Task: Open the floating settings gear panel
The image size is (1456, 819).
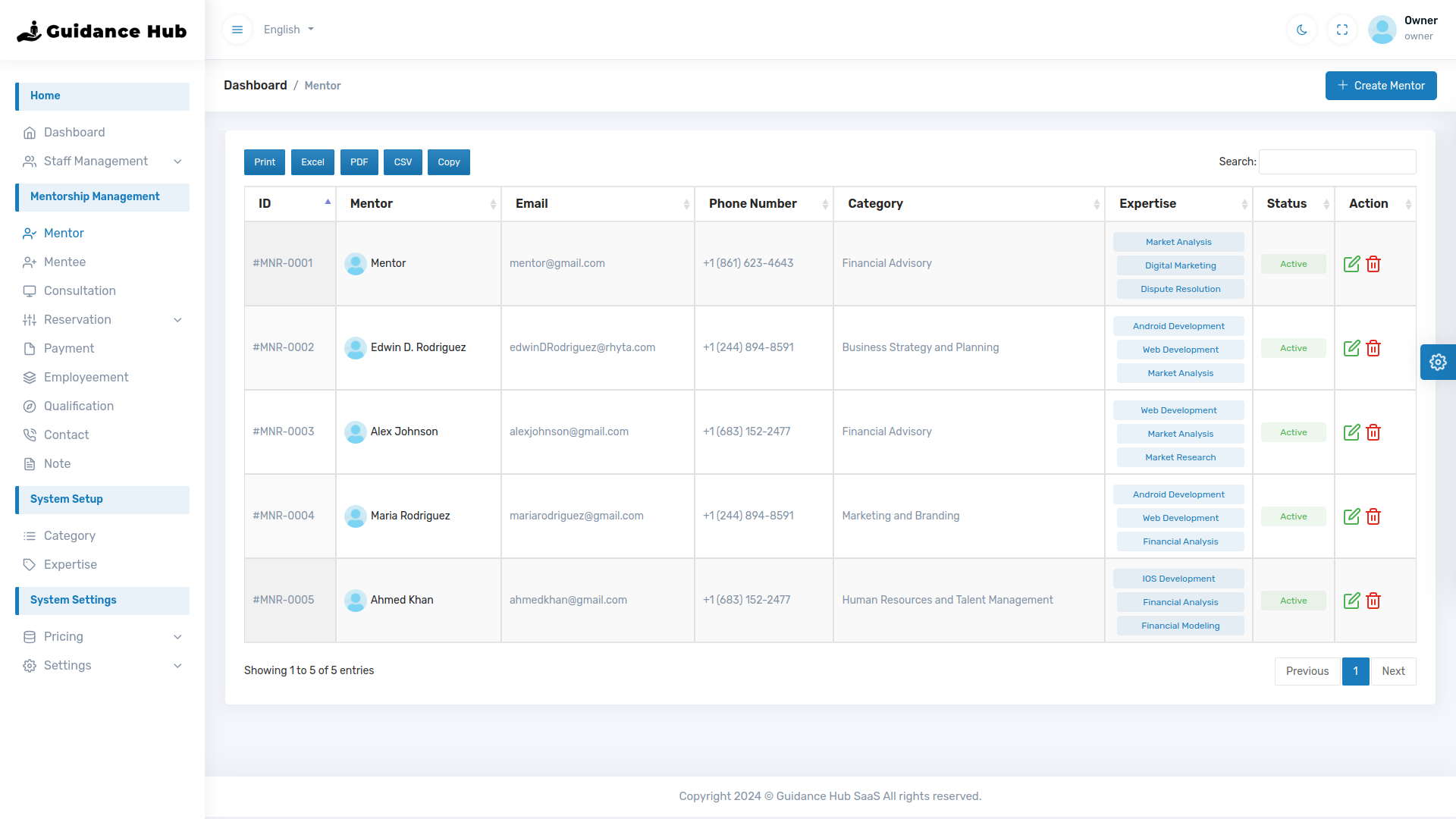Action: pyautogui.click(x=1438, y=362)
